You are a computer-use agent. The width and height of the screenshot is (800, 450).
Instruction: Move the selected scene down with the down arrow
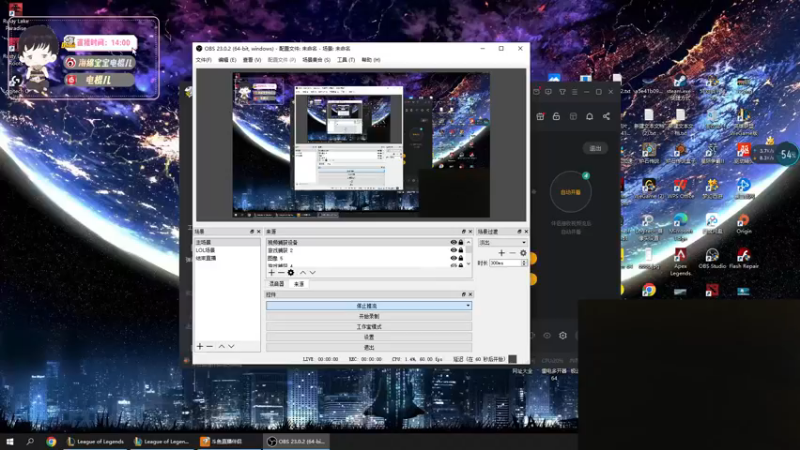click(231, 346)
